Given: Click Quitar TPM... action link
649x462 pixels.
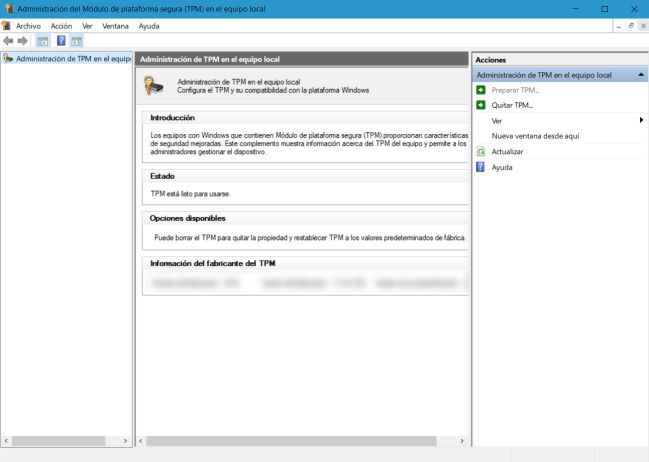Looking at the screenshot, I should point(512,105).
